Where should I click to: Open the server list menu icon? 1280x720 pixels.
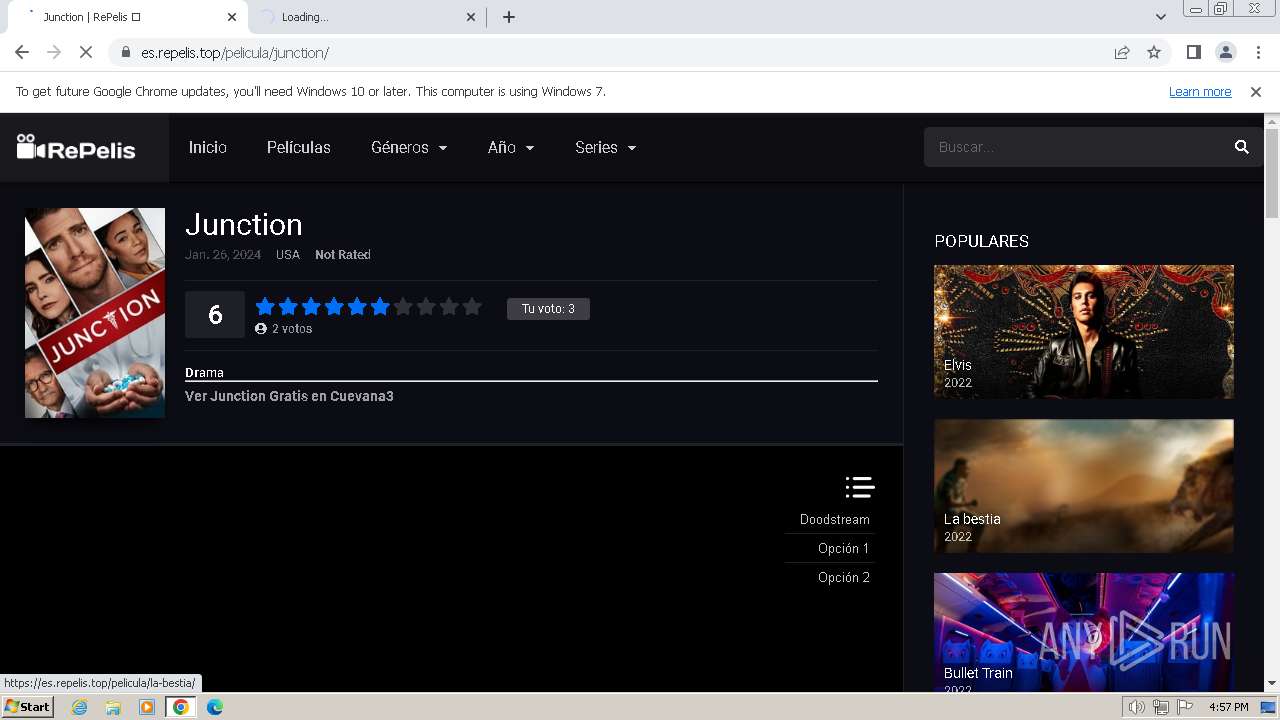(x=860, y=487)
